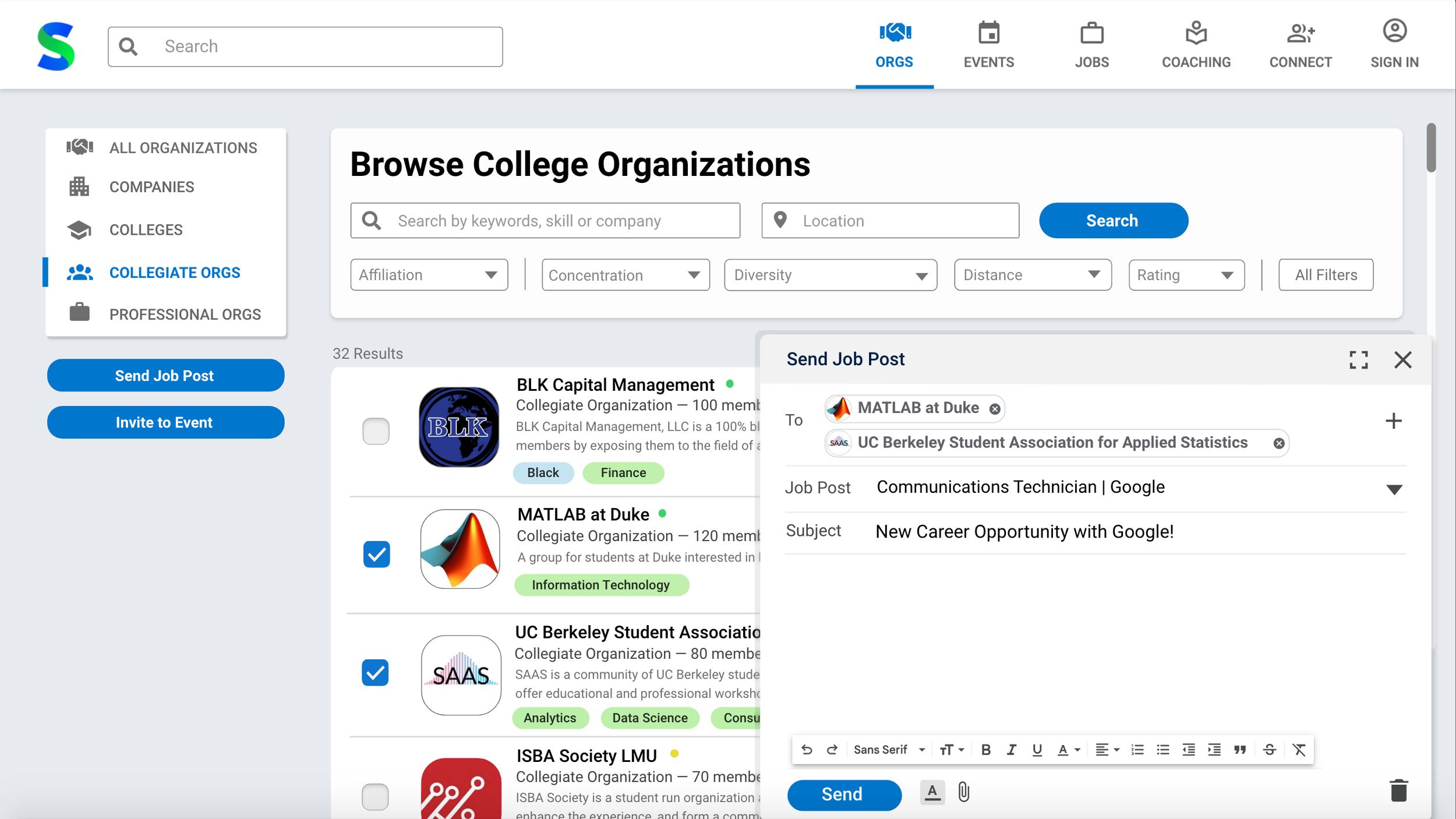The image size is (1456, 819).
Task: Click the attach file paperclip icon
Action: coord(964,793)
